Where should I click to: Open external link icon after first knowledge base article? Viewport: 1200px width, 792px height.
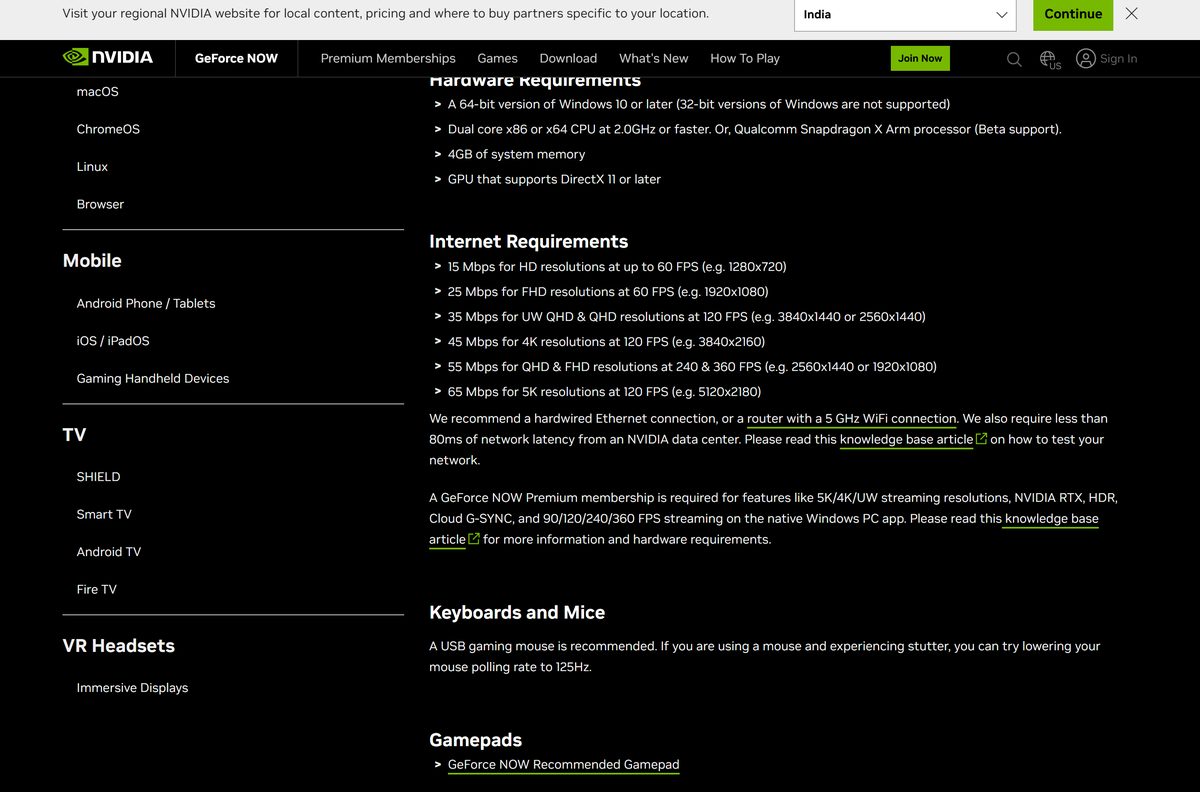pyautogui.click(x=982, y=439)
